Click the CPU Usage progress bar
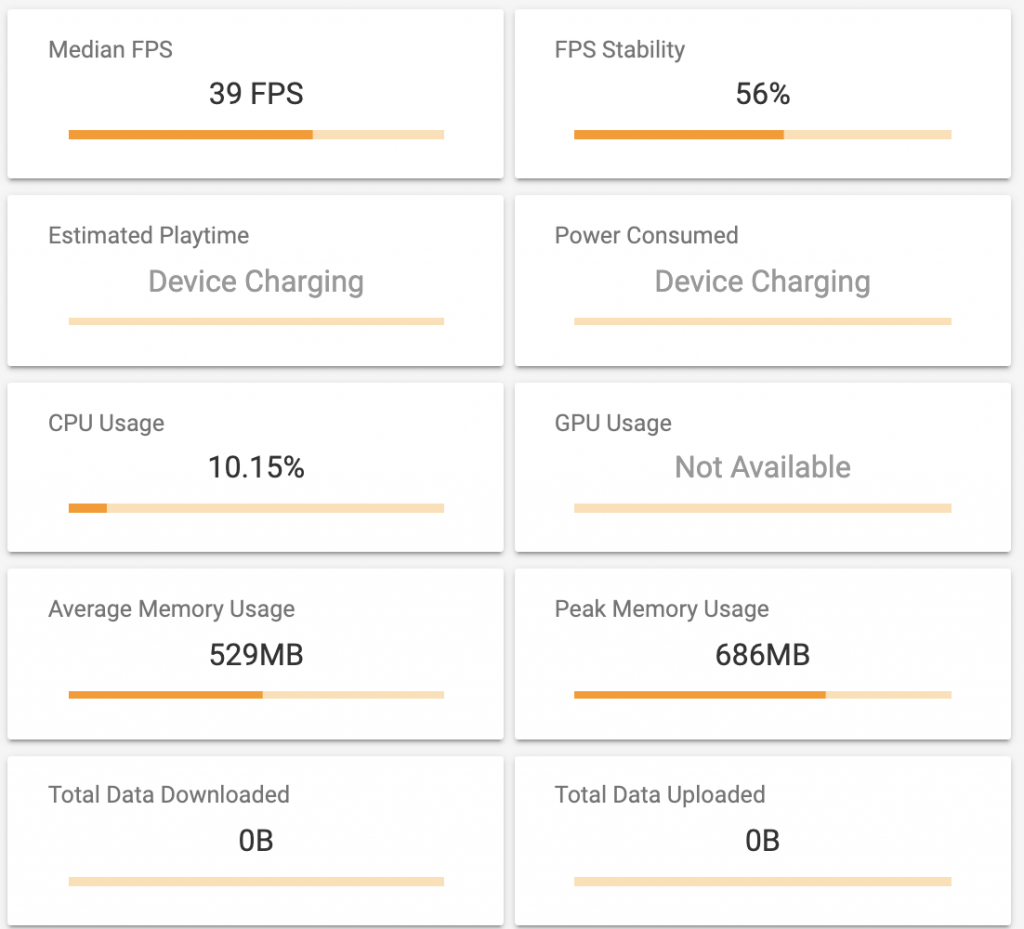The image size is (1024, 929). point(256,508)
